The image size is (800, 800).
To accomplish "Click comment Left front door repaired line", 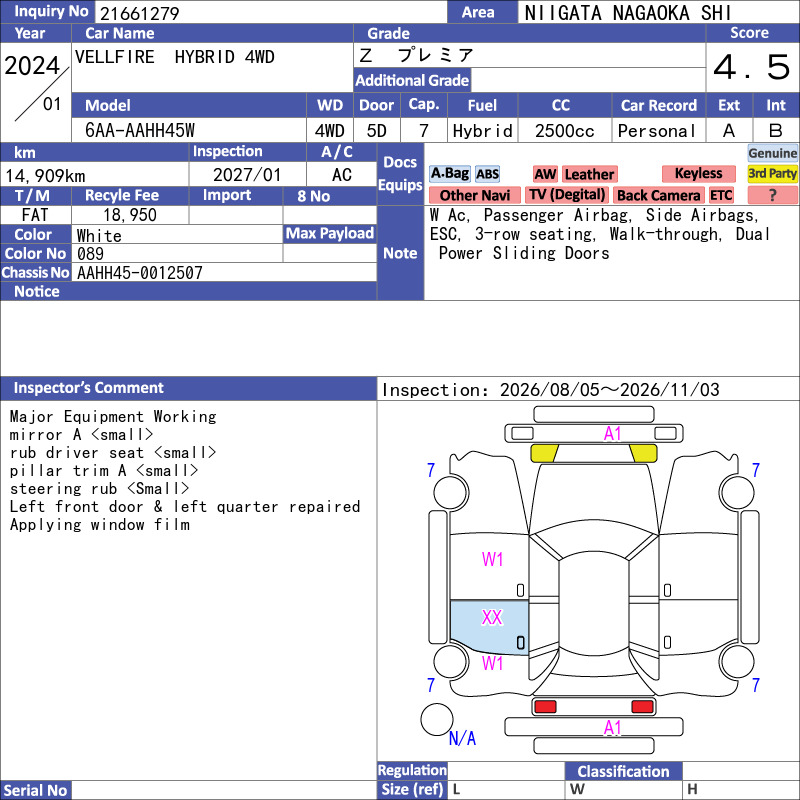I will pos(185,507).
